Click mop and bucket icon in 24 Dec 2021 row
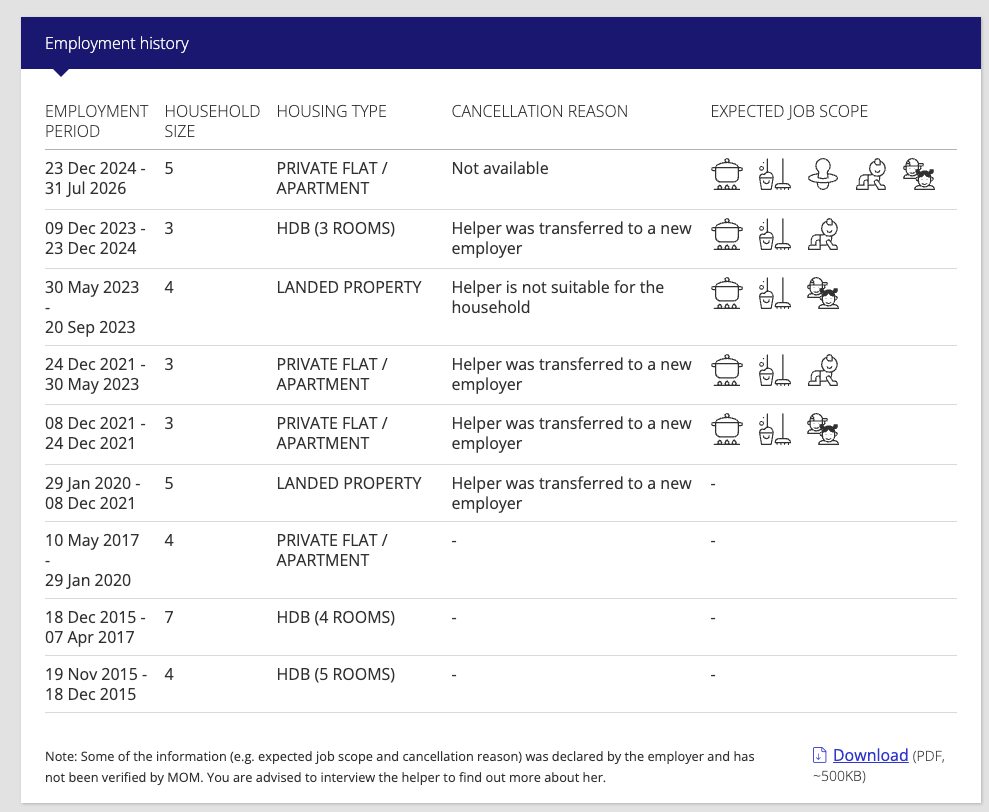The image size is (989, 812). click(x=775, y=370)
